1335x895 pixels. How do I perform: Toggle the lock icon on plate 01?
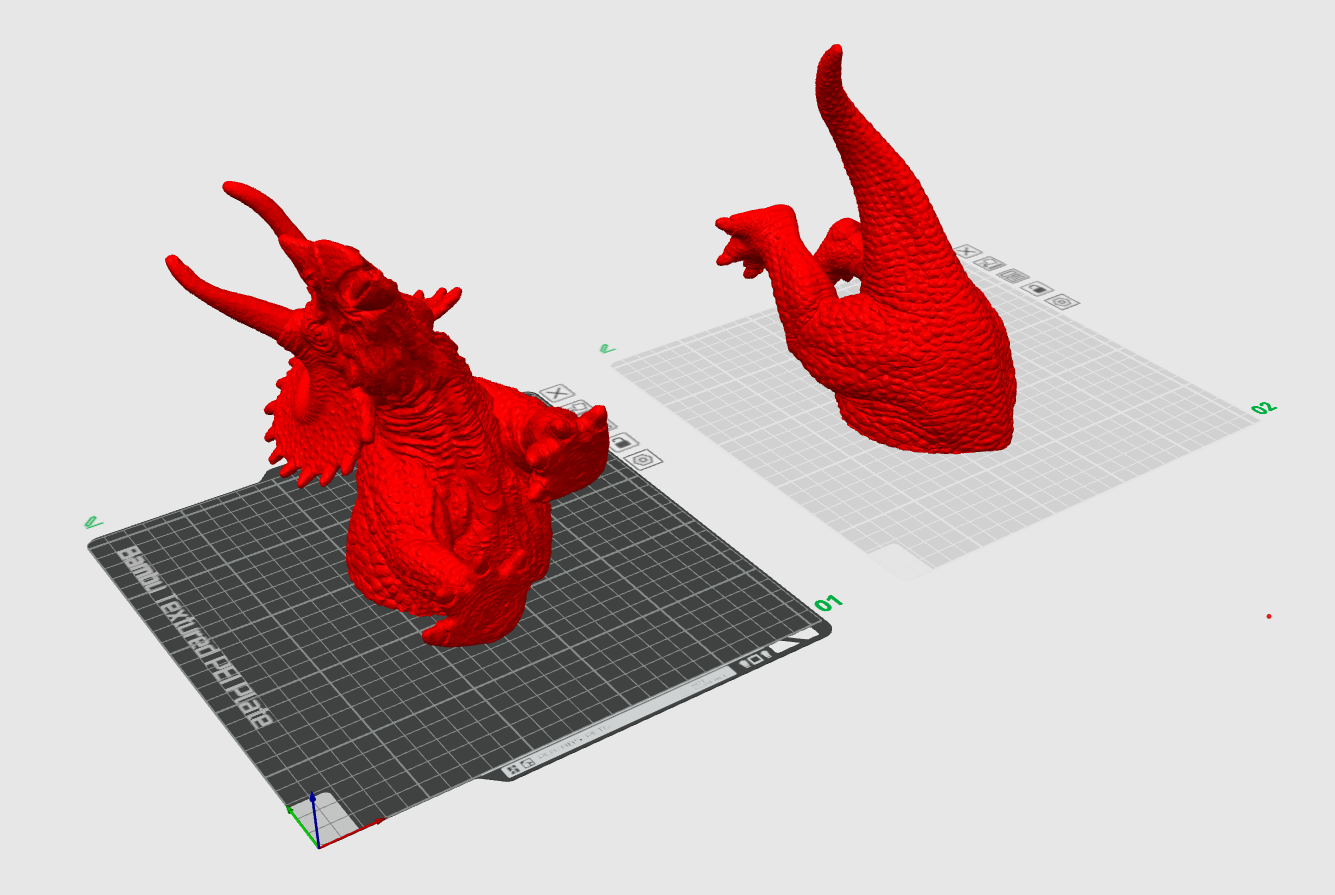coord(623,442)
